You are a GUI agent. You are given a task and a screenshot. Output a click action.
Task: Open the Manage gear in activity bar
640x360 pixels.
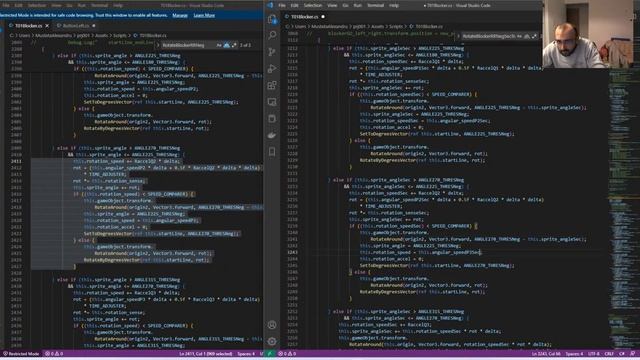click(x=272, y=341)
